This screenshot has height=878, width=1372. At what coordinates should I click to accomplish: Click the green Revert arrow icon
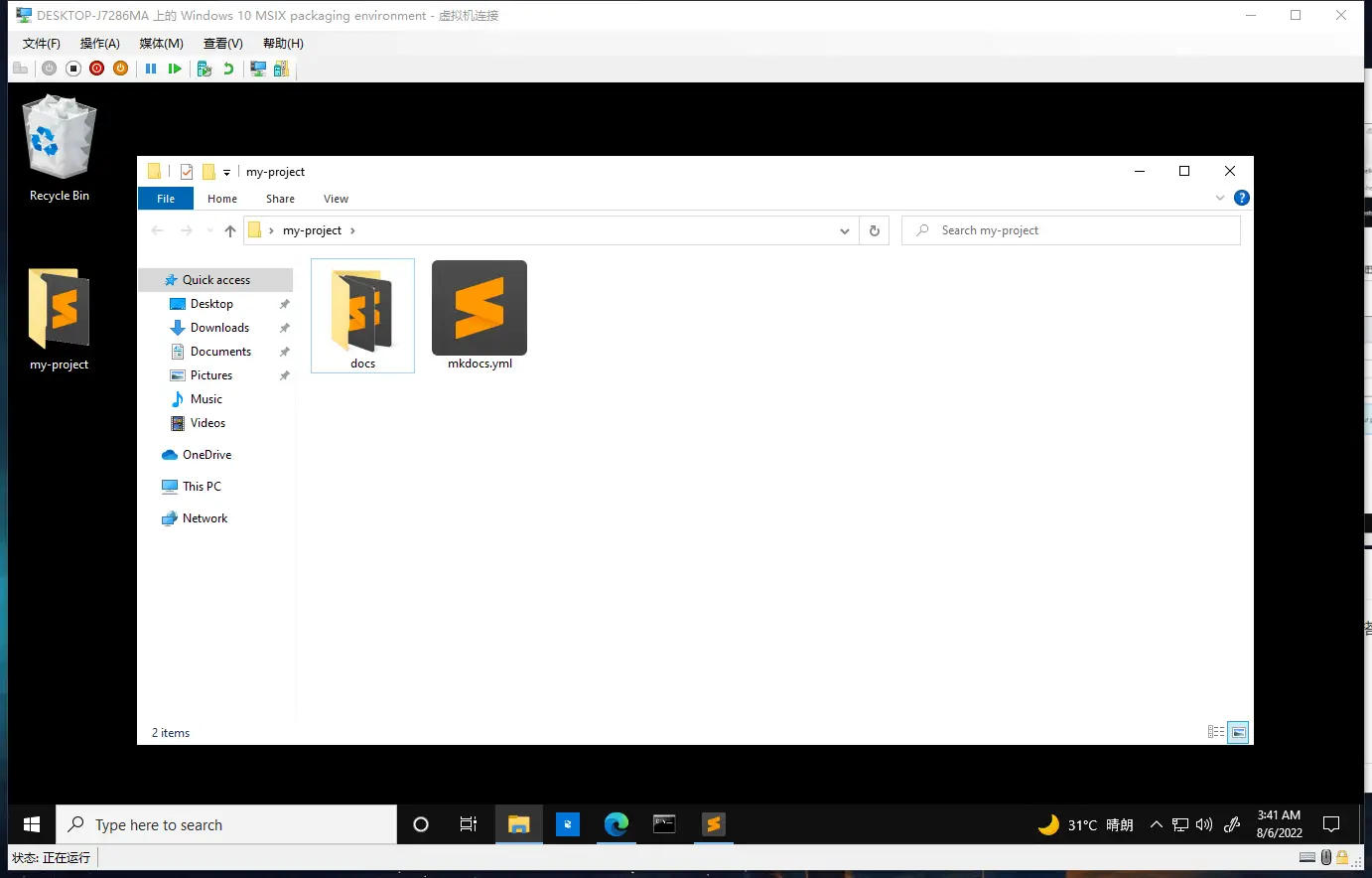pos(228,69)
